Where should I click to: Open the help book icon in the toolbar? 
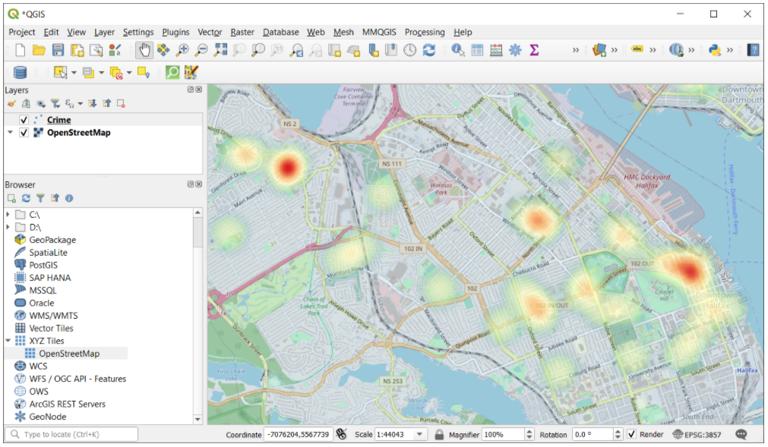click(753, 50)
